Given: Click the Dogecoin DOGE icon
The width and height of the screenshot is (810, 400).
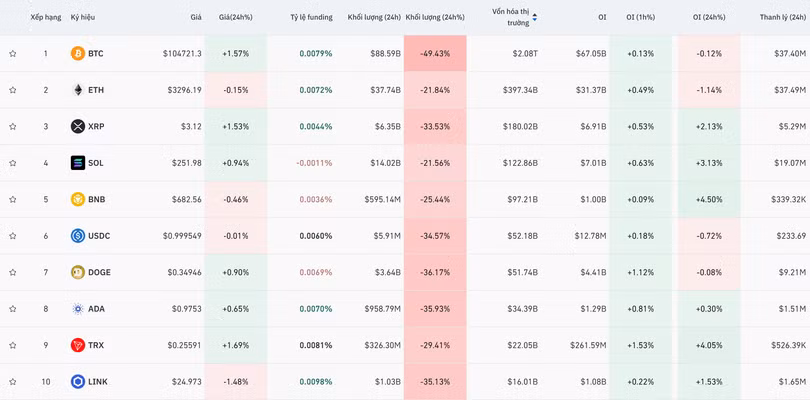Looking at the screenshot, I should (78, 272).
